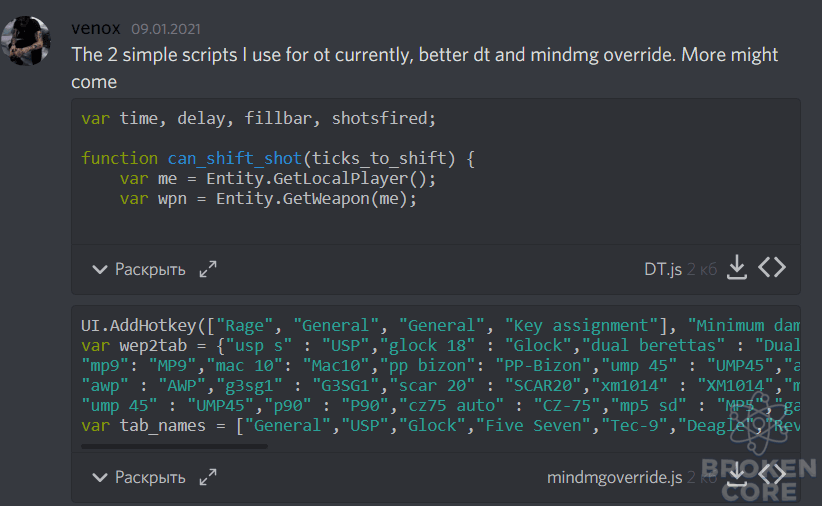
Task: Download the DT.js file
Action: [x=737, y=267]
